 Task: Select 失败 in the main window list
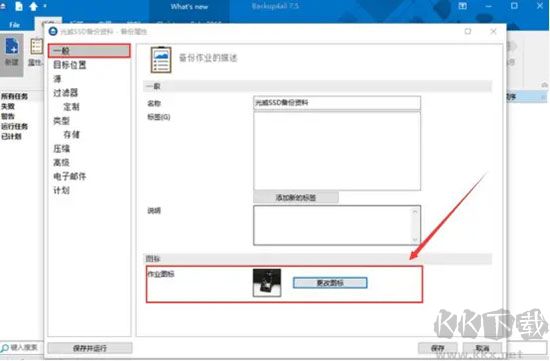[8, 106]
